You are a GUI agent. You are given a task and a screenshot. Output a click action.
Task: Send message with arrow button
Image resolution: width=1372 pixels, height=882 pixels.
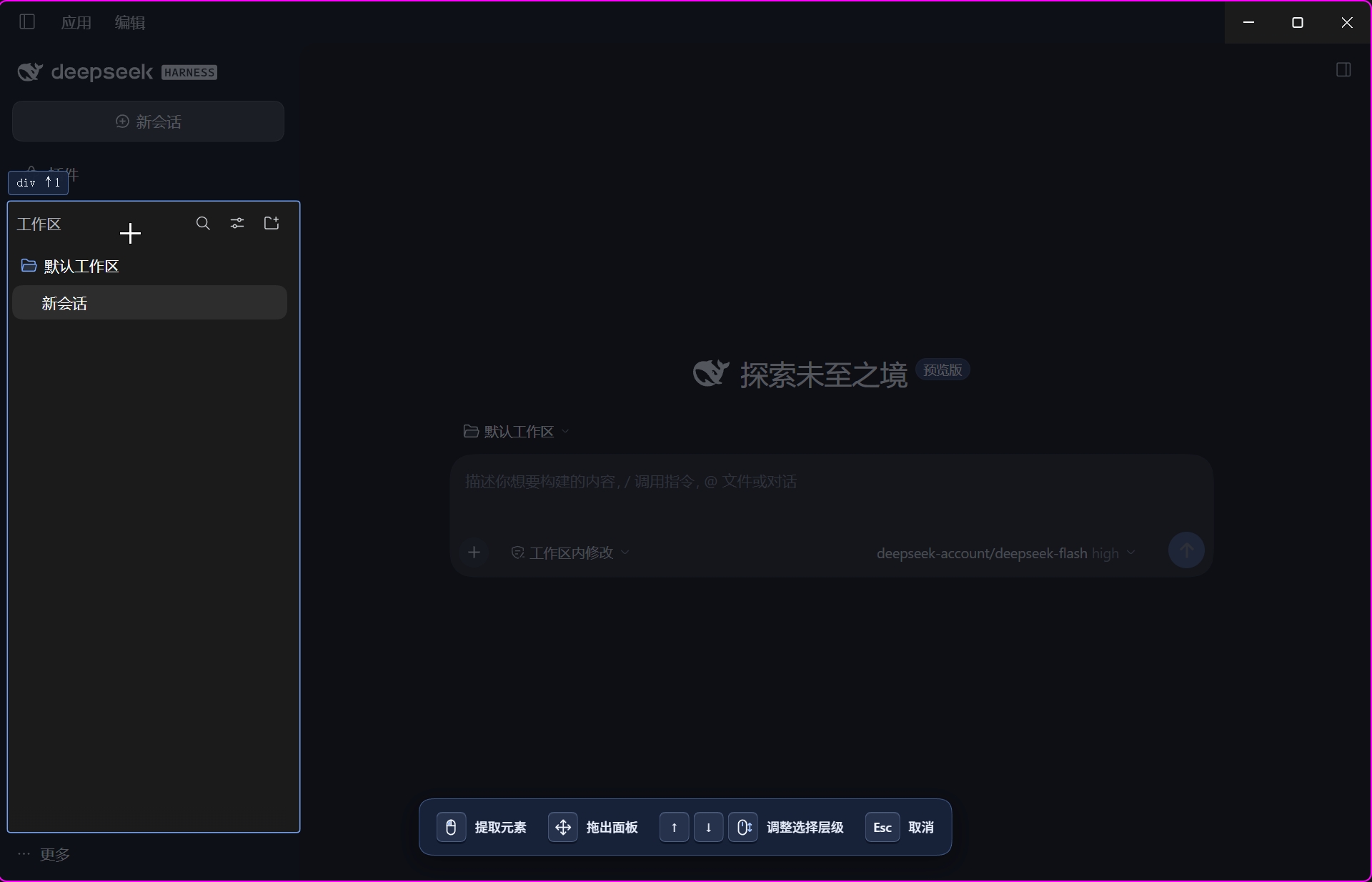pos(1186,551)
